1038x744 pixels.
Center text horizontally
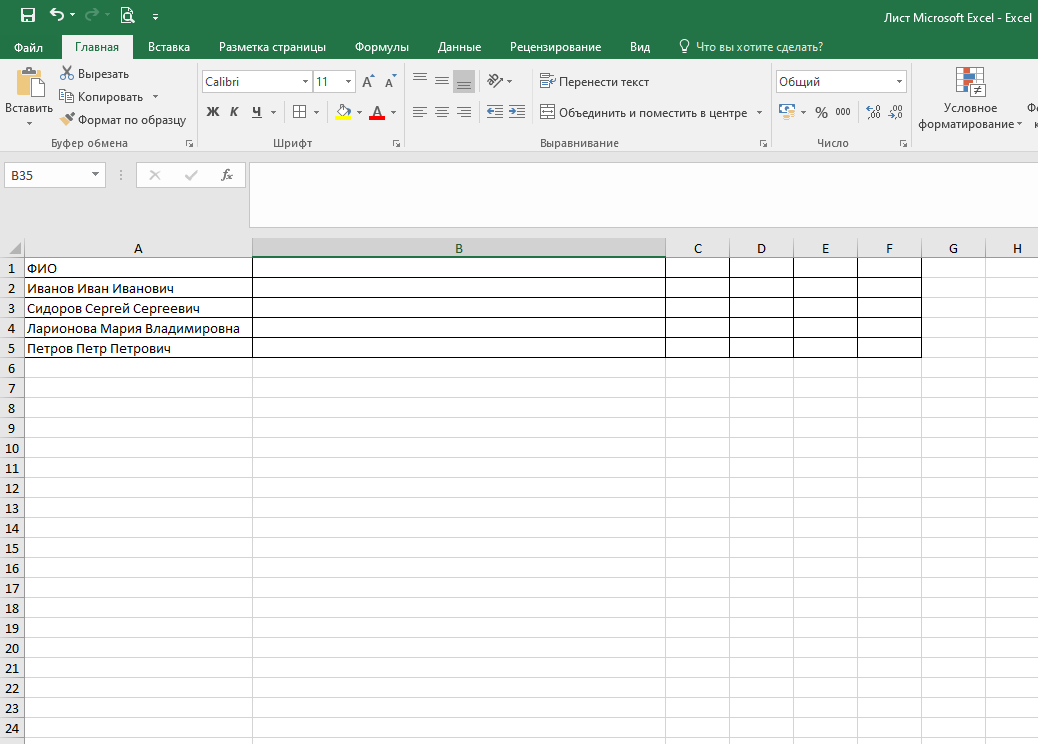pos(442,112)
